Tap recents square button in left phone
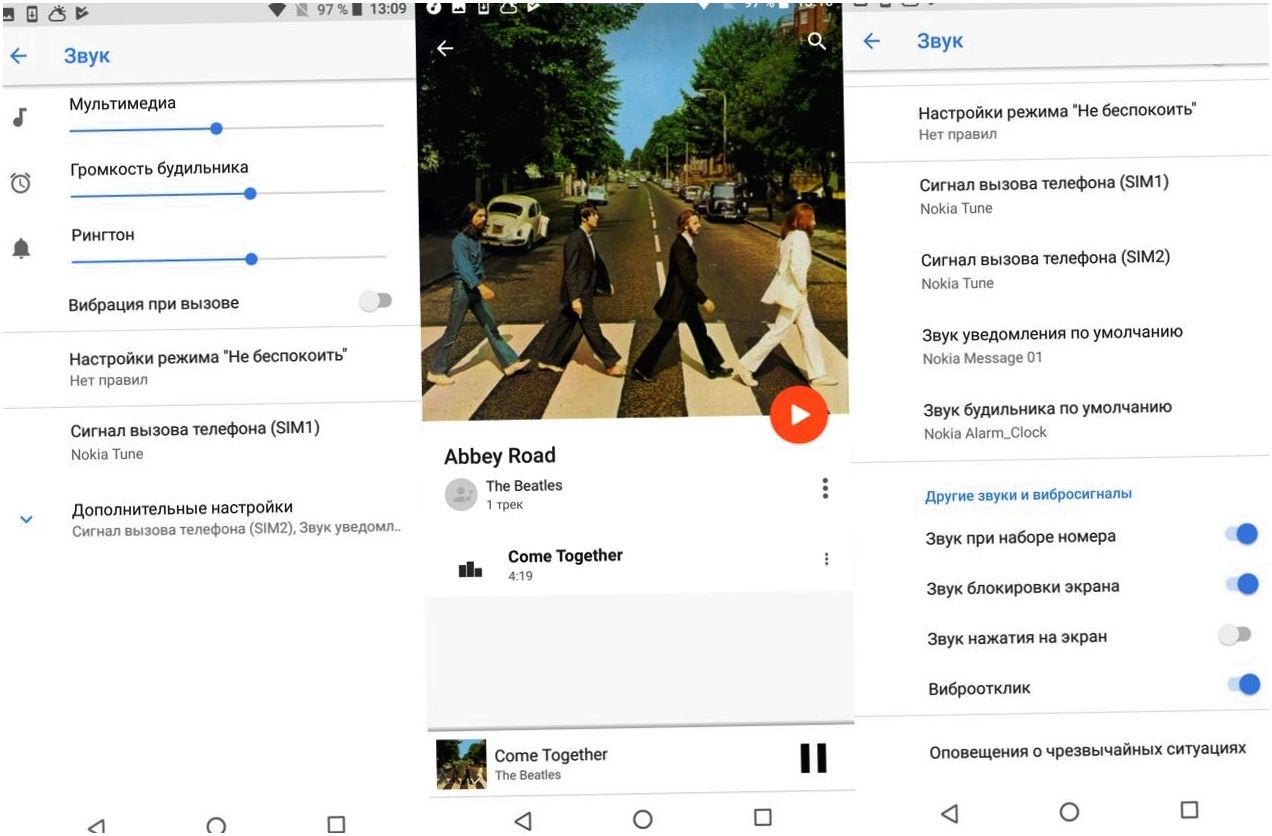 point(337,825)
